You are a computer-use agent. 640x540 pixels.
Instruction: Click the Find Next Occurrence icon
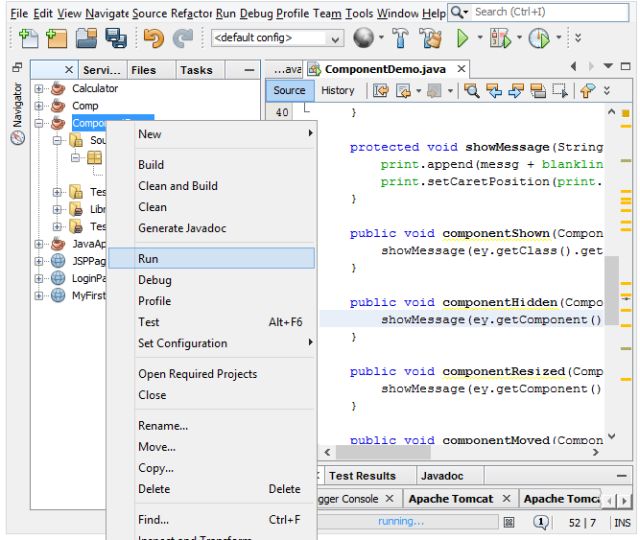pyautogui.click(x=516, y=91)
